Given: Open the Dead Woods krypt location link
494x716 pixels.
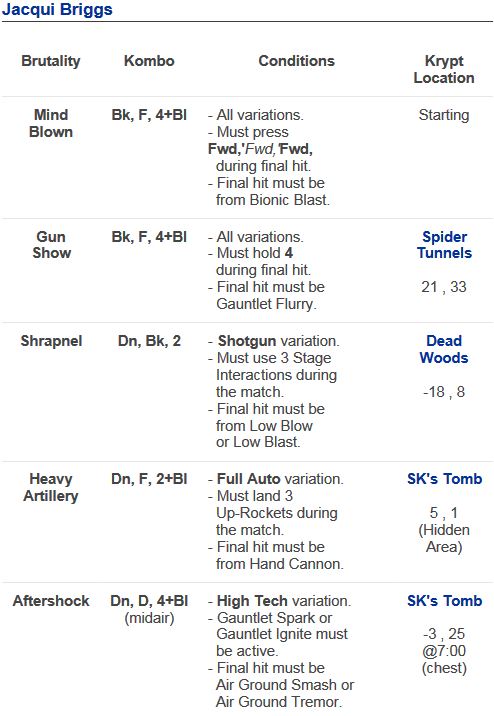Looking at the screenshot, I should [x=444, y=349].
